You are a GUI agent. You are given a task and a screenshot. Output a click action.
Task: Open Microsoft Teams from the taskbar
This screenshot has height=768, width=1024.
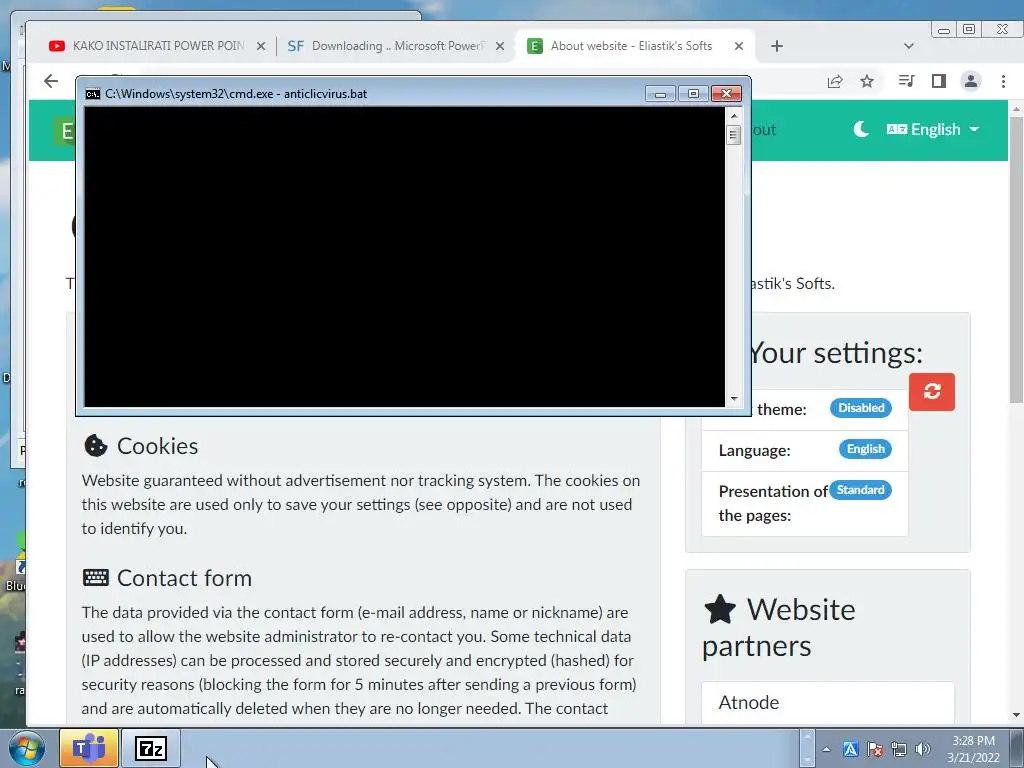pos(89,748)
